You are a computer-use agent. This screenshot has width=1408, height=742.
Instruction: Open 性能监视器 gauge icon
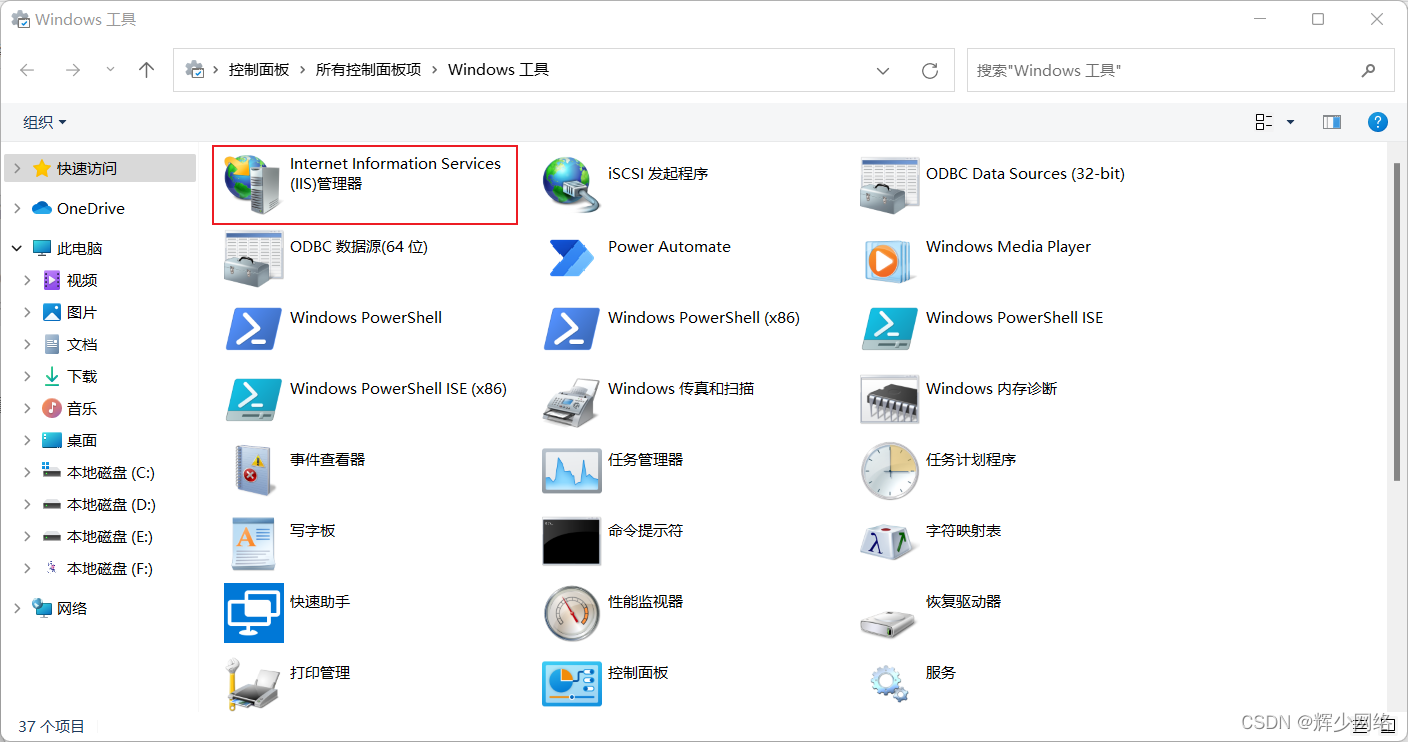pyautogui.click(x=572, y=613)
